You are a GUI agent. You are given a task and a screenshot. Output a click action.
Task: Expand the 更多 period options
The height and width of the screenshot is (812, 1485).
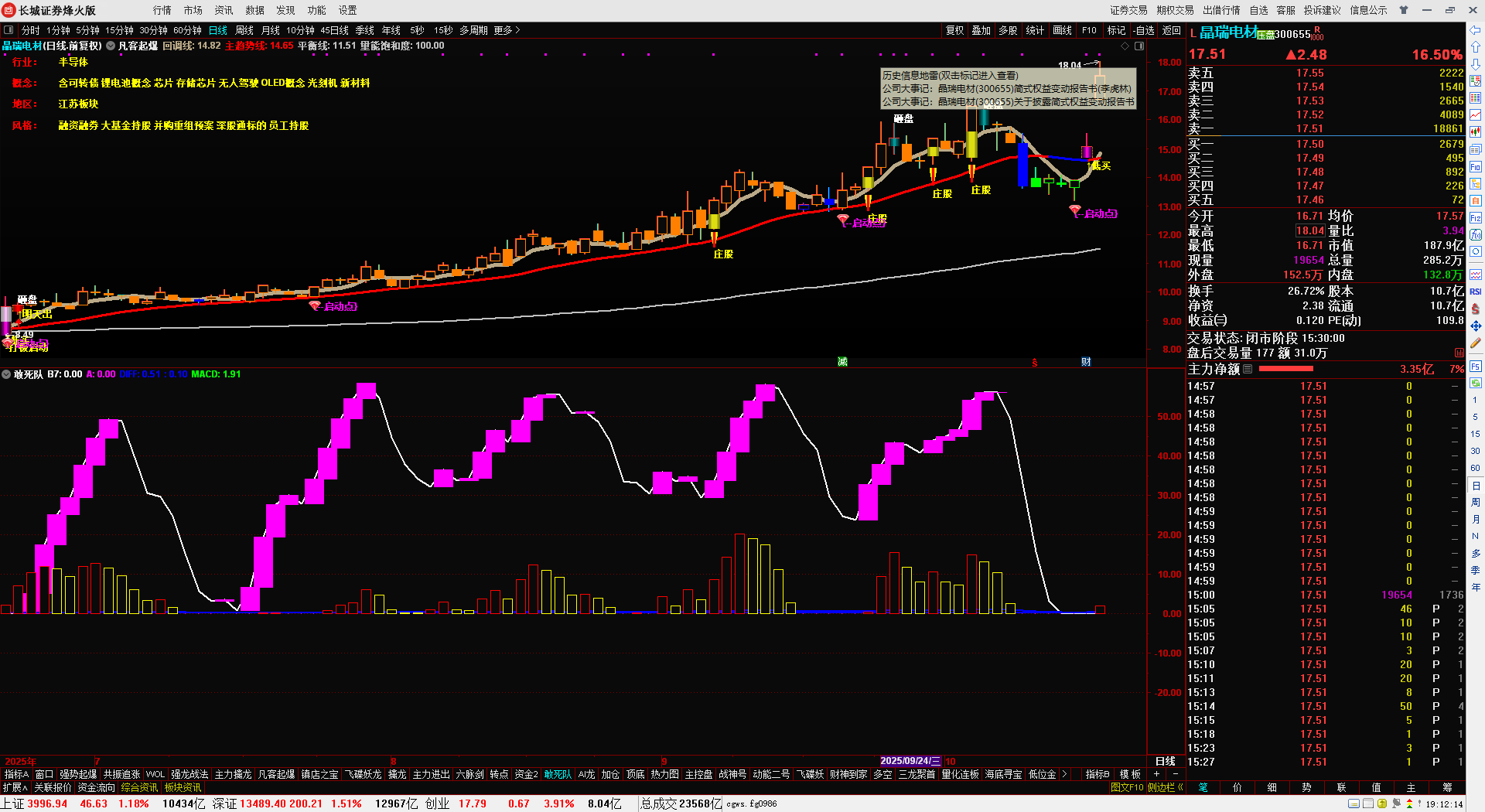click(507, 30)
